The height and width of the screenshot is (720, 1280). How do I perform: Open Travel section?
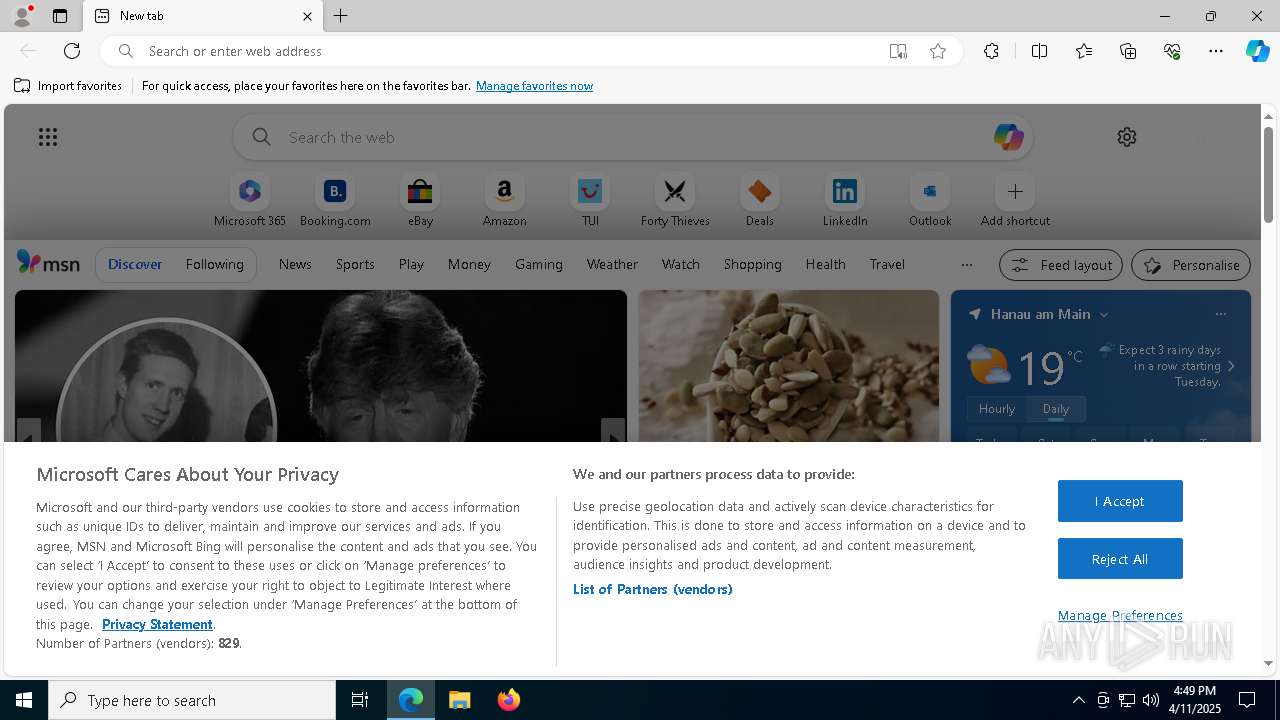coord(887,264)
